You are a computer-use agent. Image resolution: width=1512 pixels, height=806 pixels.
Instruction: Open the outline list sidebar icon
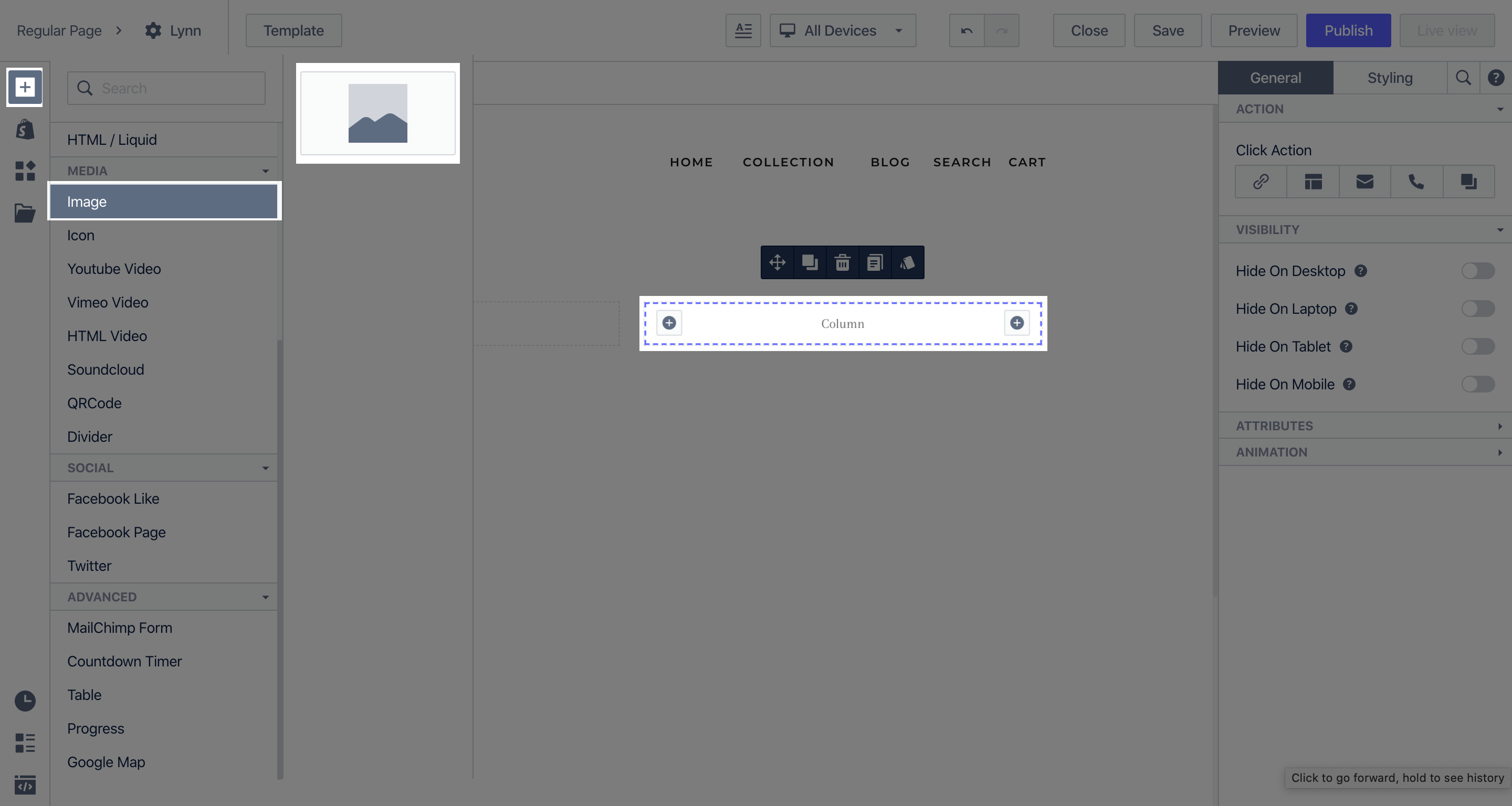(x=25, y=743)
